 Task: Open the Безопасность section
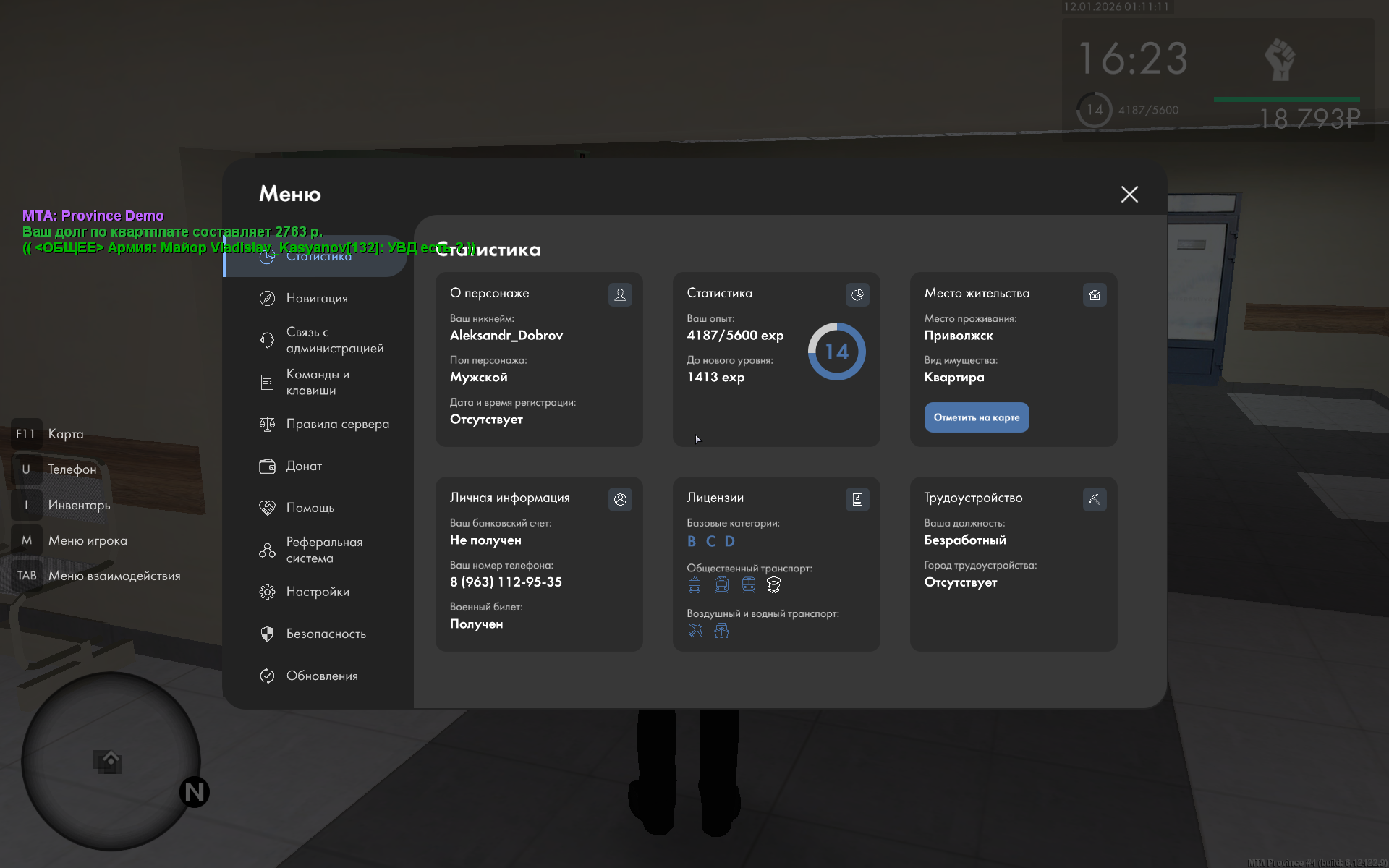(x=326, y=634)
